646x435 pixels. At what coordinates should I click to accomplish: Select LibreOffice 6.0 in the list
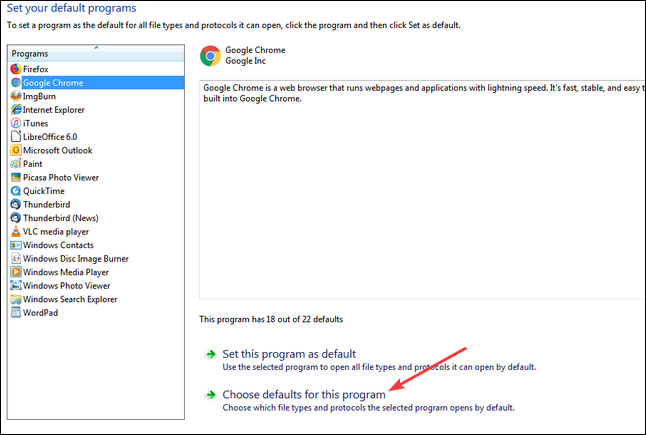click(50, 137)
